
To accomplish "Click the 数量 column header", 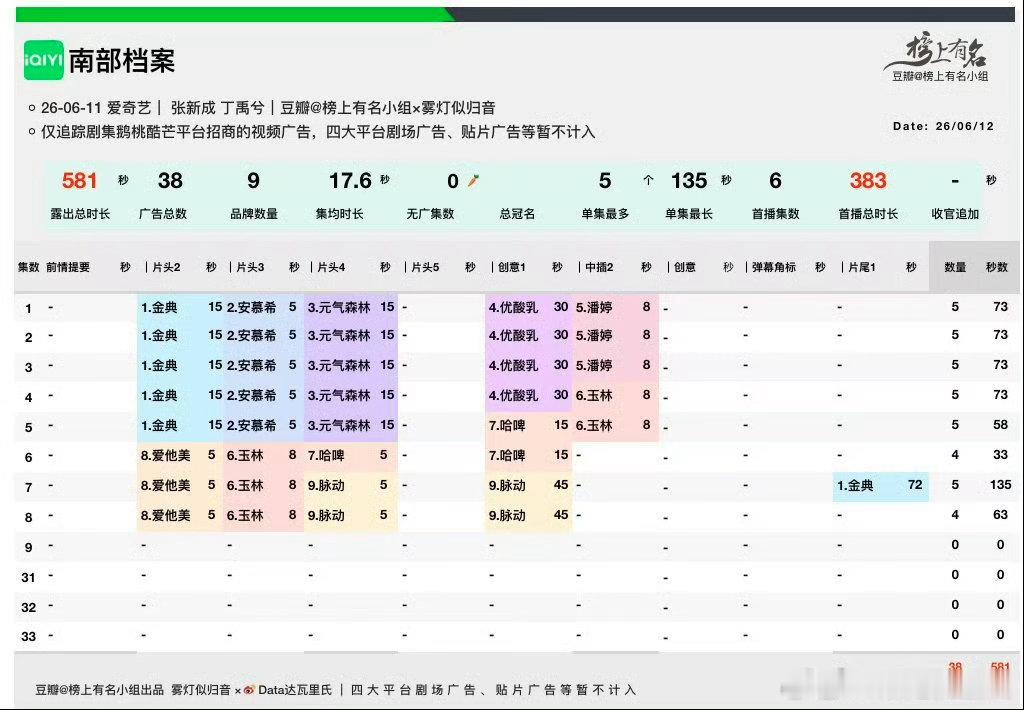I will pos(955,267).
